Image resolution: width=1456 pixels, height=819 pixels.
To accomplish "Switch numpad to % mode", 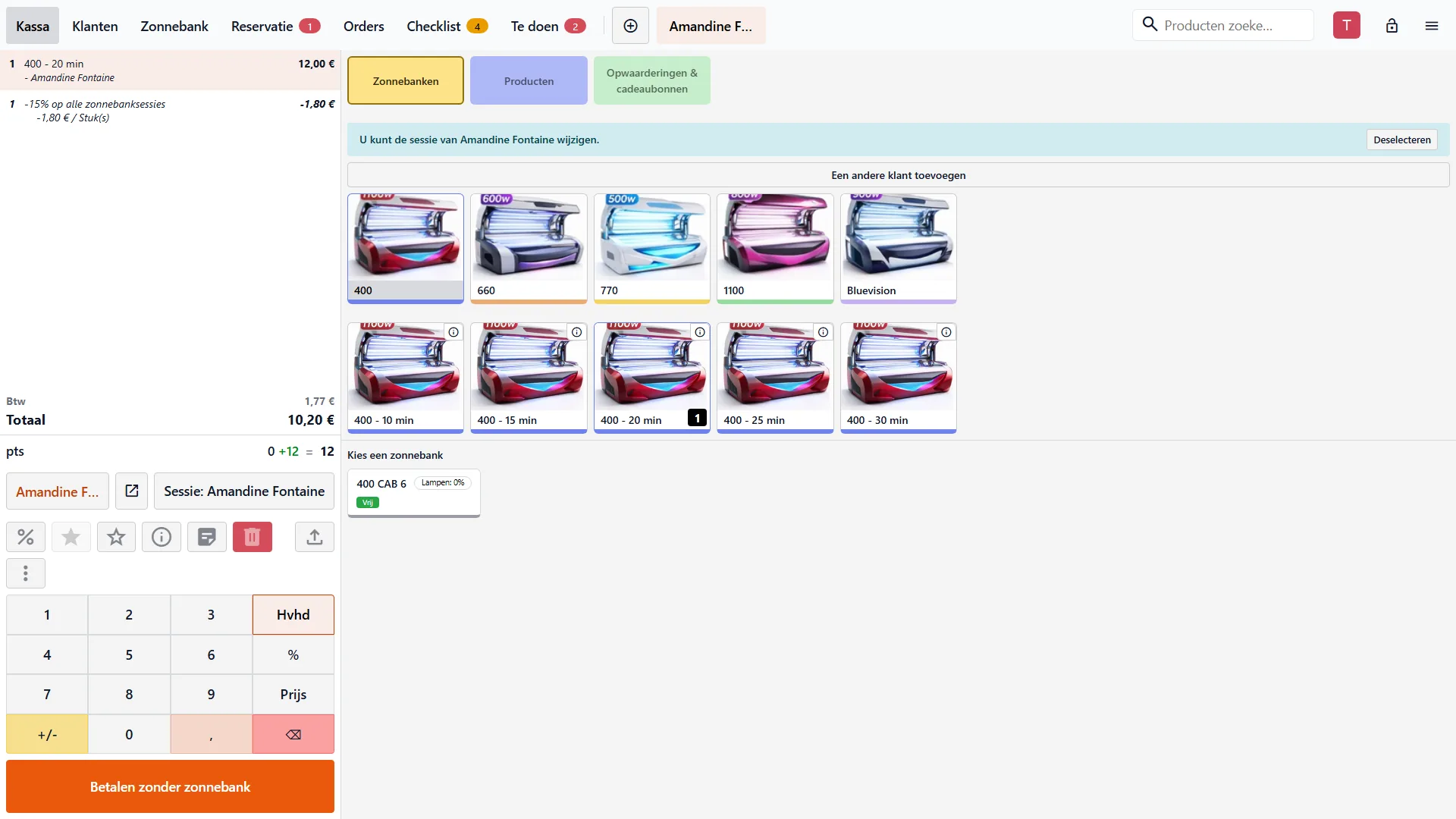I will [x=293, y=654].
